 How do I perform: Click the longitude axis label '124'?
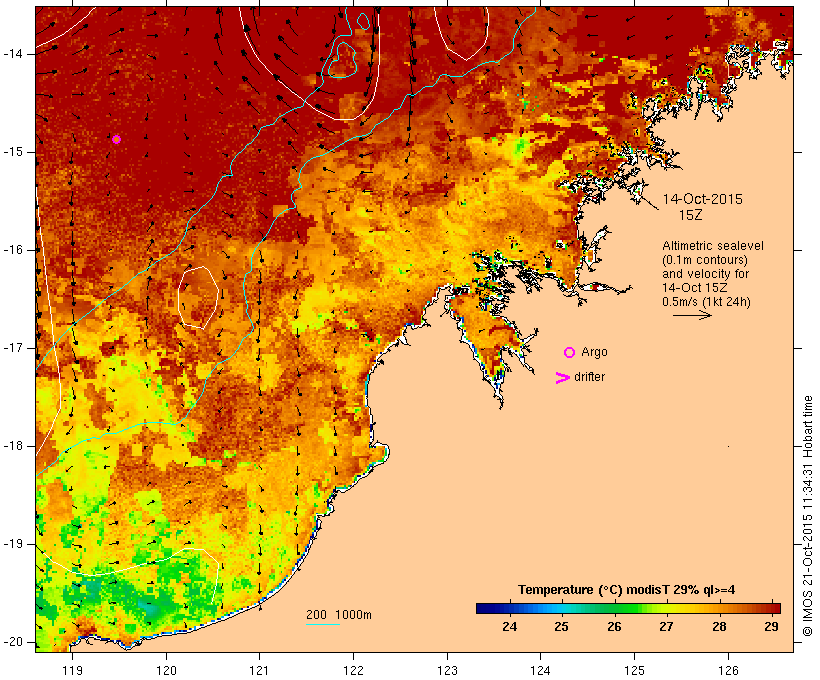pos(541,671)
